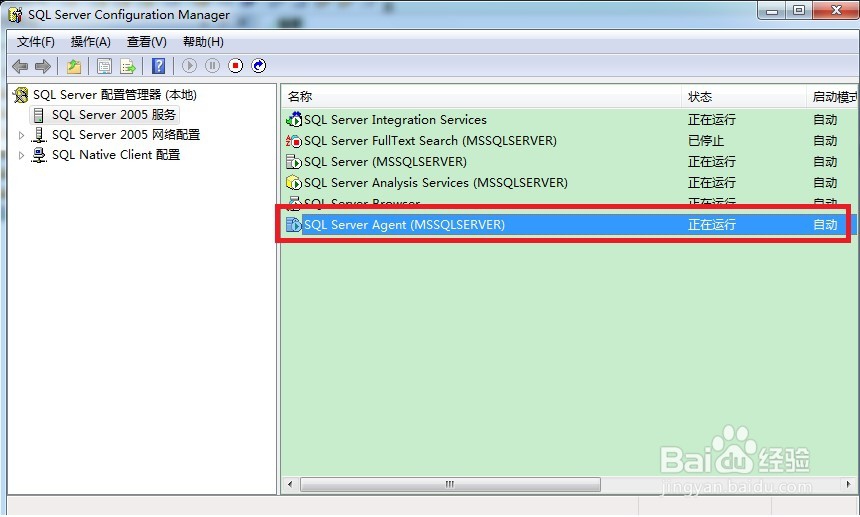The height and width of the screenshot is (517, 860).
Task: Expand the SQL Server 2005 网络配置 node
Action: (x=21, y=135)
